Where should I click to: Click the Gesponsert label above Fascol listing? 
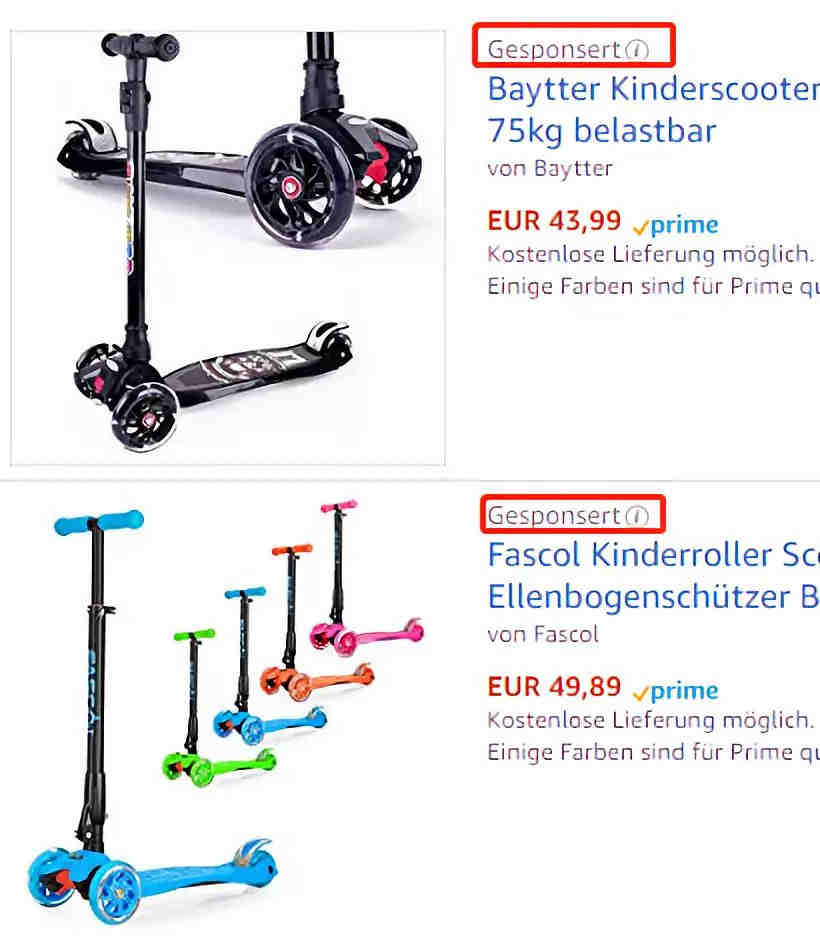coord(554,515)
